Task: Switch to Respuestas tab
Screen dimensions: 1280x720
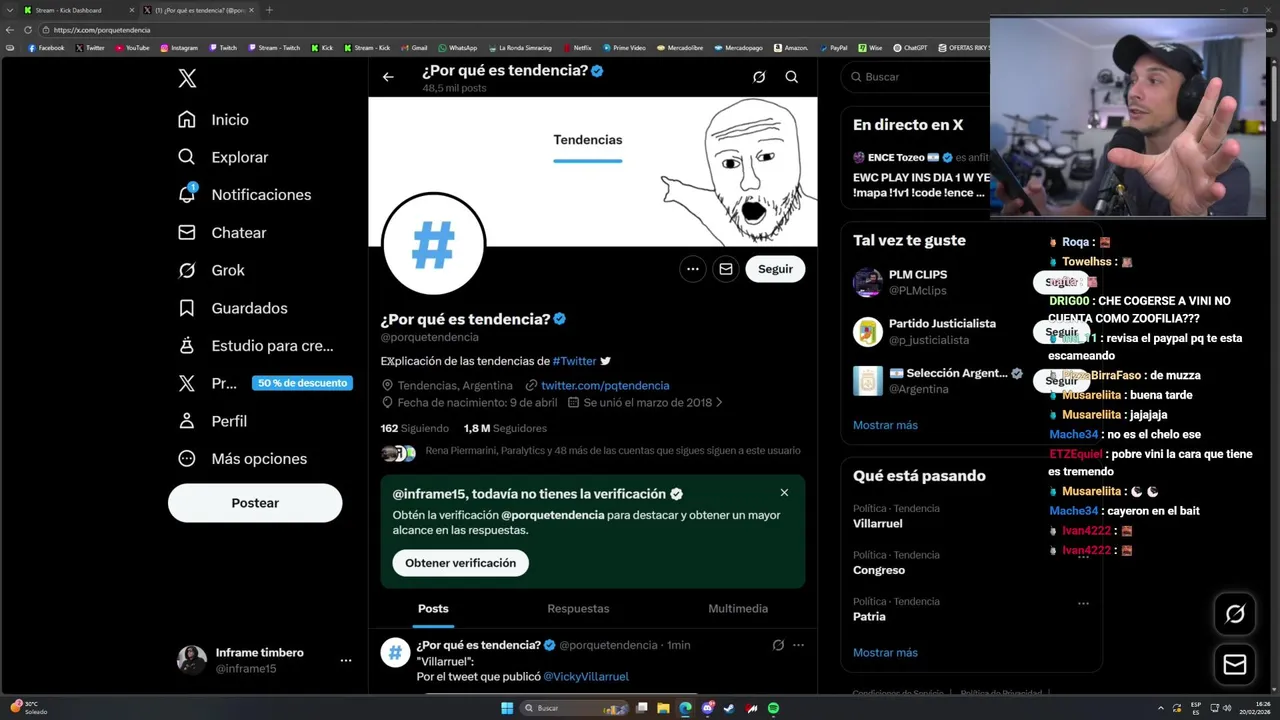Action: [578, 608]
